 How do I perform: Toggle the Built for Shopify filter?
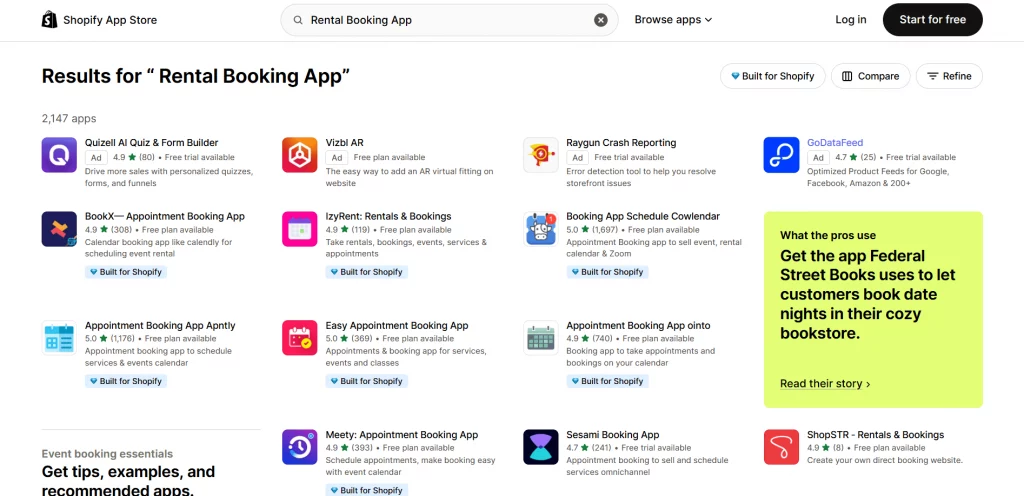click(x=773, y=76)
